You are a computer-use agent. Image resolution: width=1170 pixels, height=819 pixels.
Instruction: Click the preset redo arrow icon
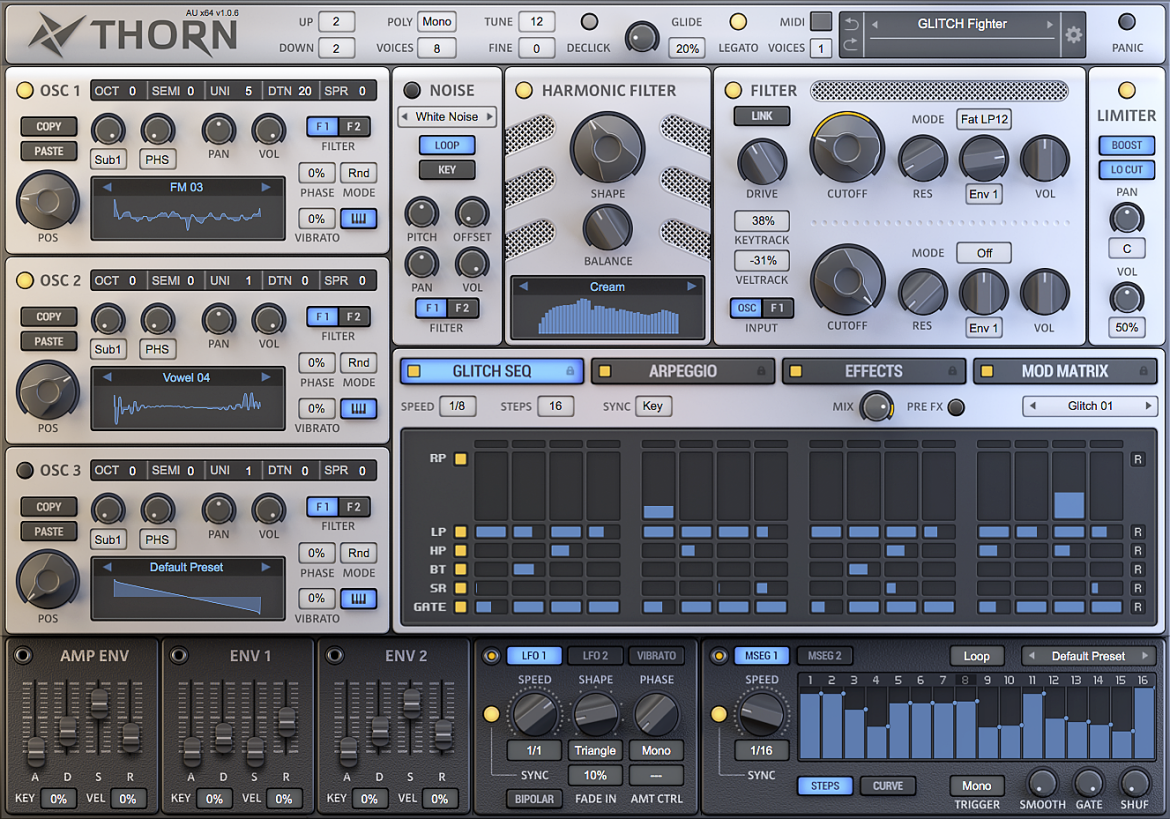[851, 46]
